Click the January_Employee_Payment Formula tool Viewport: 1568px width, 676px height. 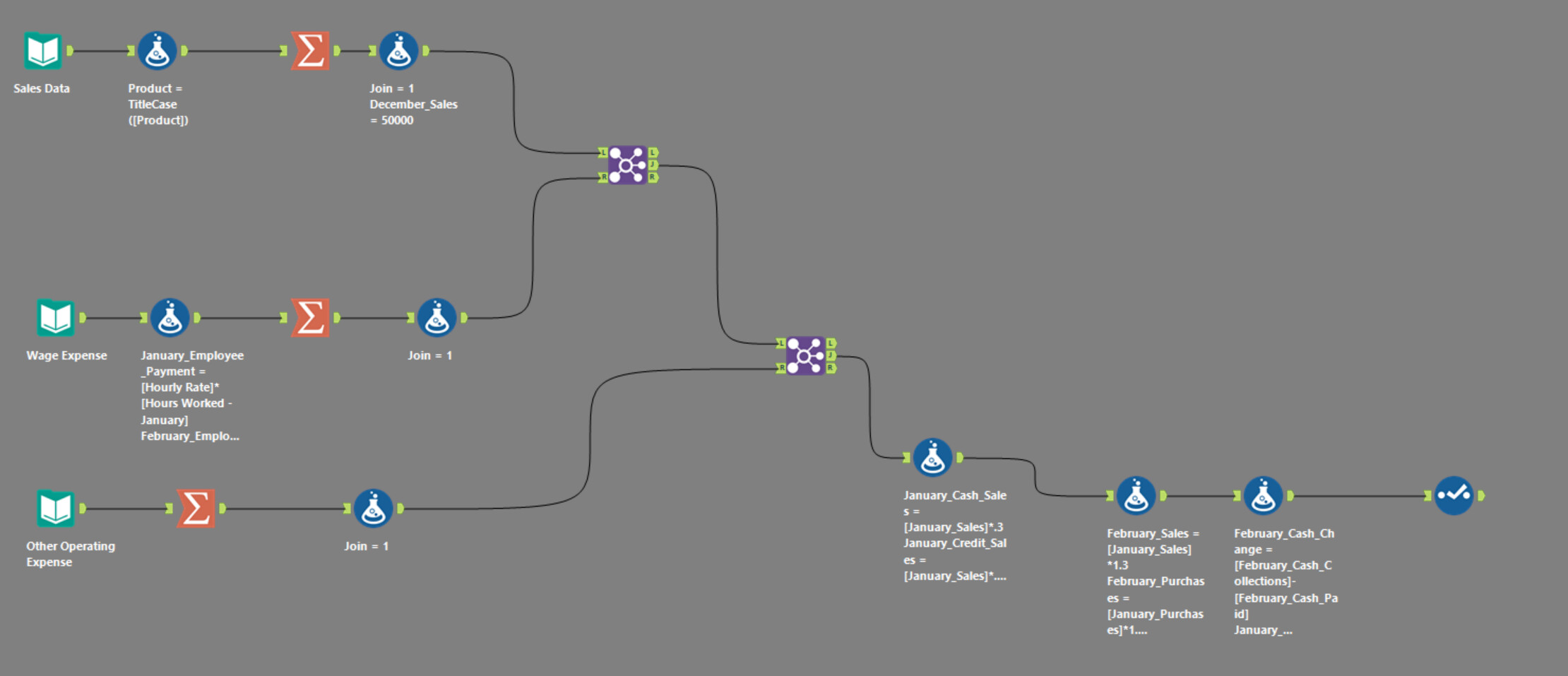pyautogui.click(x=170, y=318)
